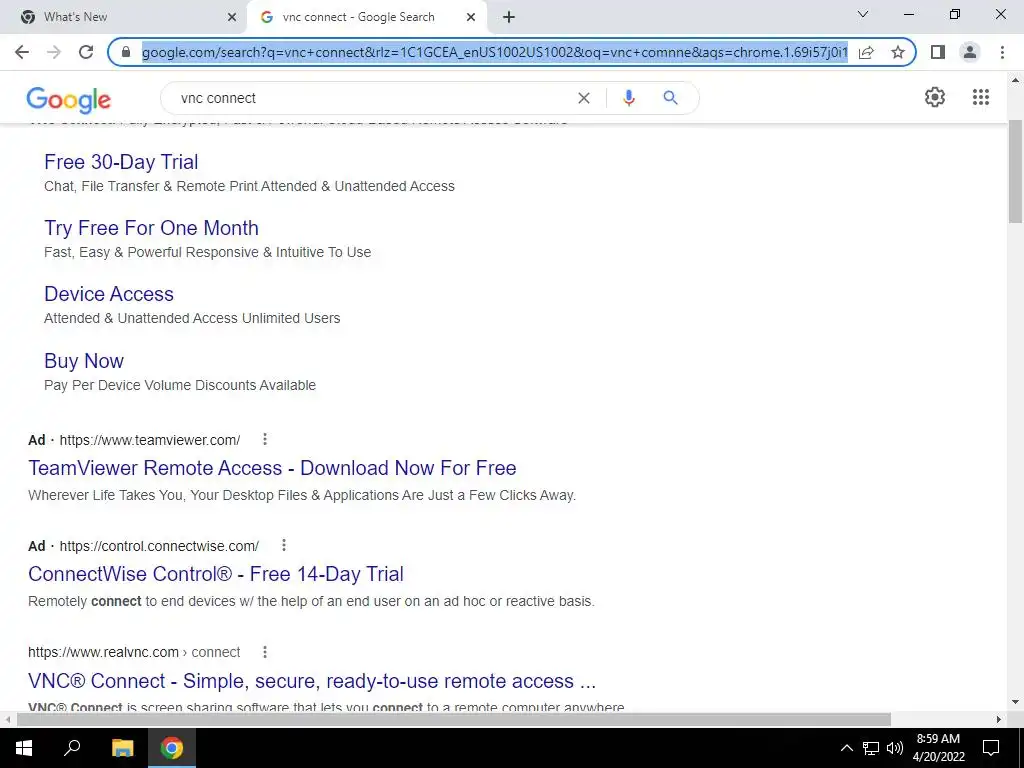Open Windows taskbar search
The width and height of the screenshot is (1024, 768).
(x=72, y=748)
